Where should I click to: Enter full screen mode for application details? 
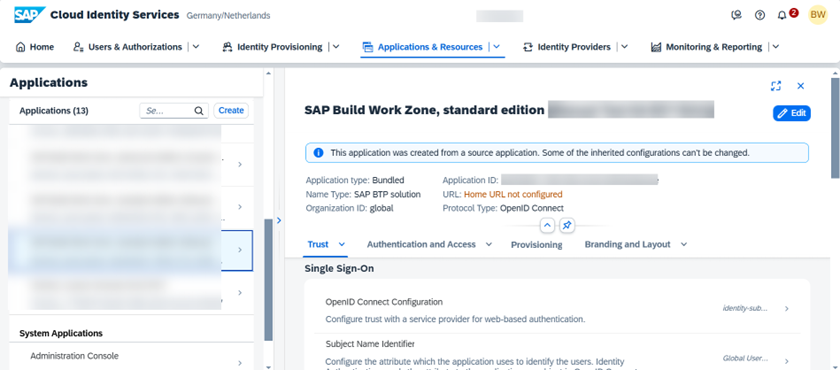click(776, 86)
